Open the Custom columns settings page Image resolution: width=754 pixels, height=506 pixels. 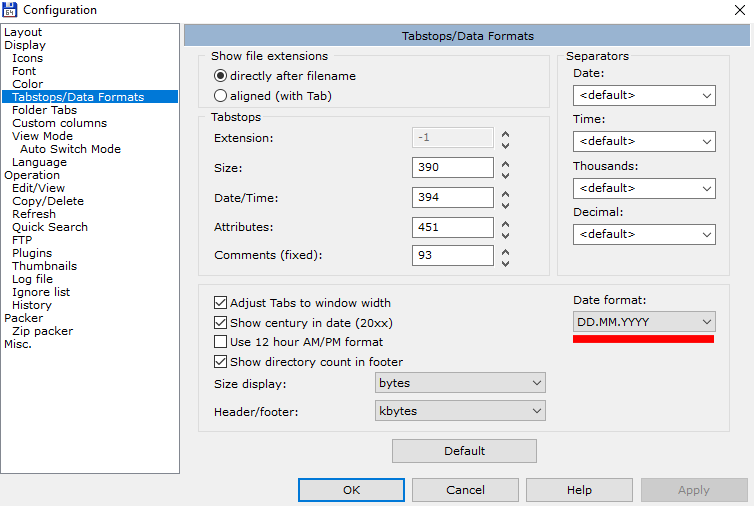tap(60, 123)
